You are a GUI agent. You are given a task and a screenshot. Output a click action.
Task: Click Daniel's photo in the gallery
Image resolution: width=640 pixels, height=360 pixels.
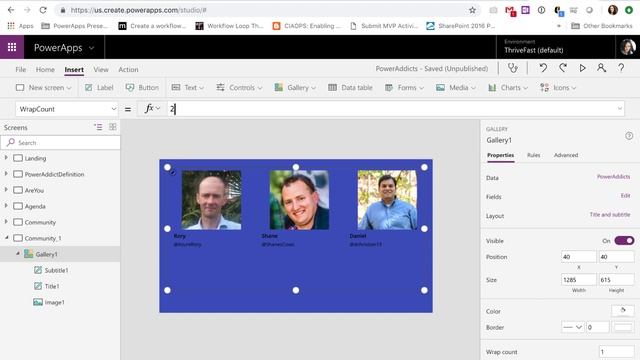[x=387, y=200]
